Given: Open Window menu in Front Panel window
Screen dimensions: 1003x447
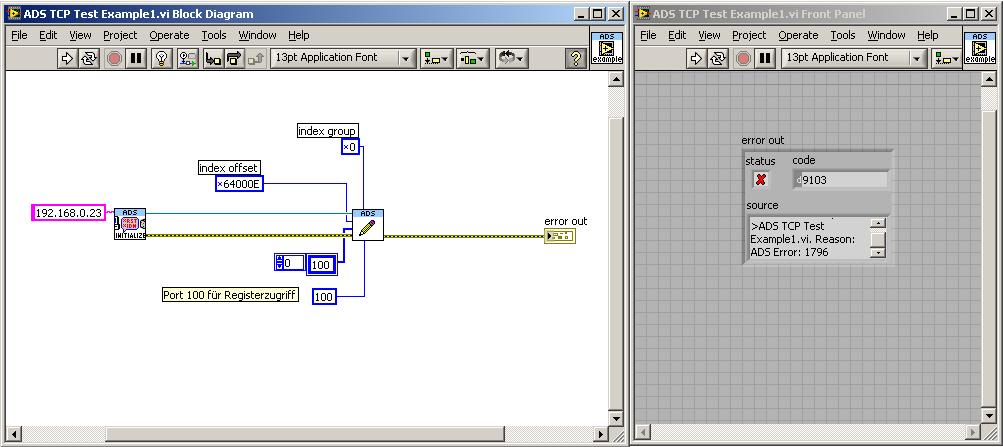Looking at the screenshot, I should [886, 35].
